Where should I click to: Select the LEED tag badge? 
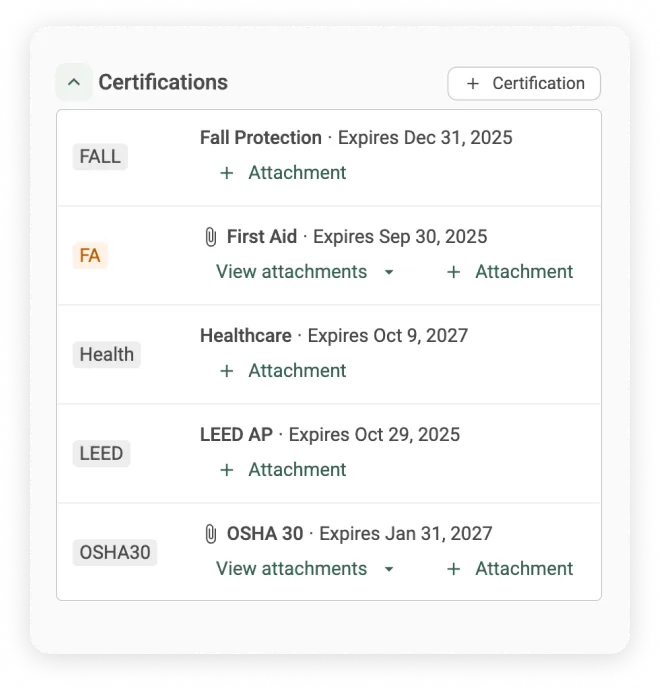tap(101, 454)
